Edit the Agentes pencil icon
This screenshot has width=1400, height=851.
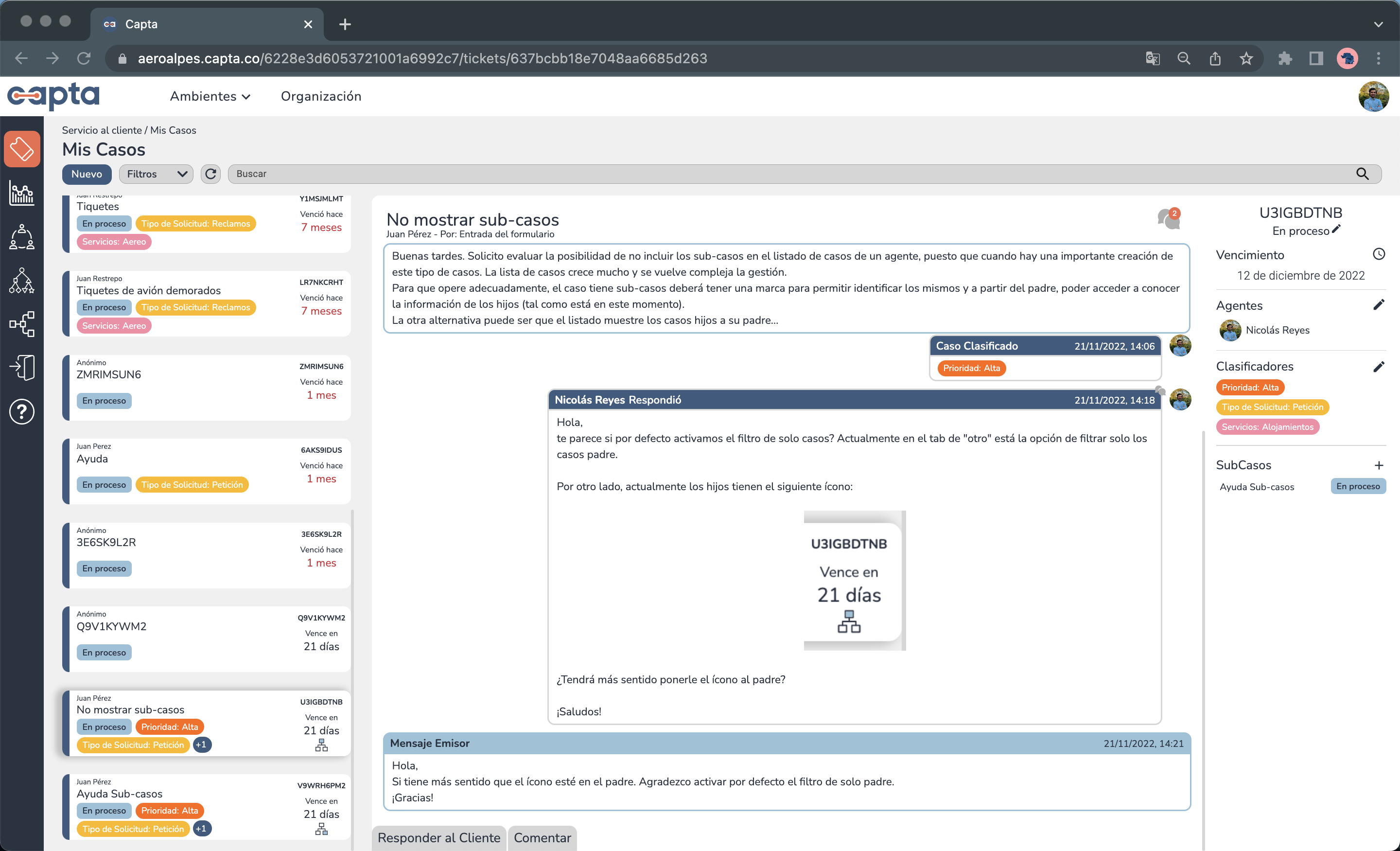[x=1379, y=305]
